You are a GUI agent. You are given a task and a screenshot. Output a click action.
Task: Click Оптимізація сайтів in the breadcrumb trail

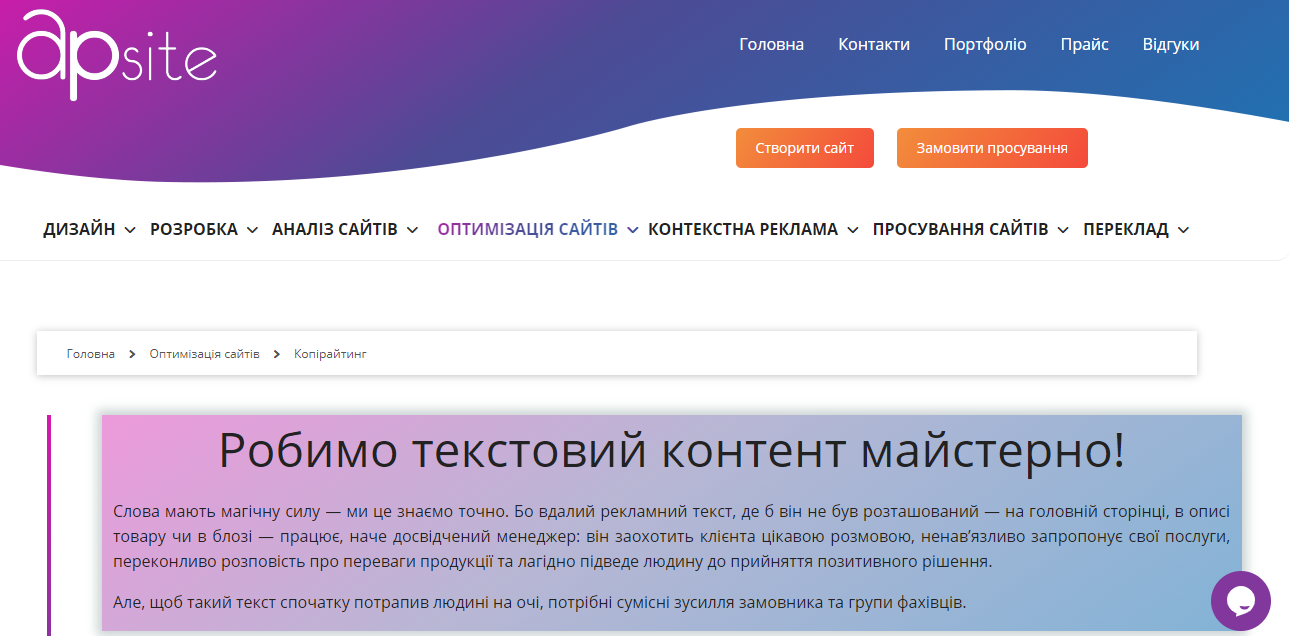[x=204, y=353]
